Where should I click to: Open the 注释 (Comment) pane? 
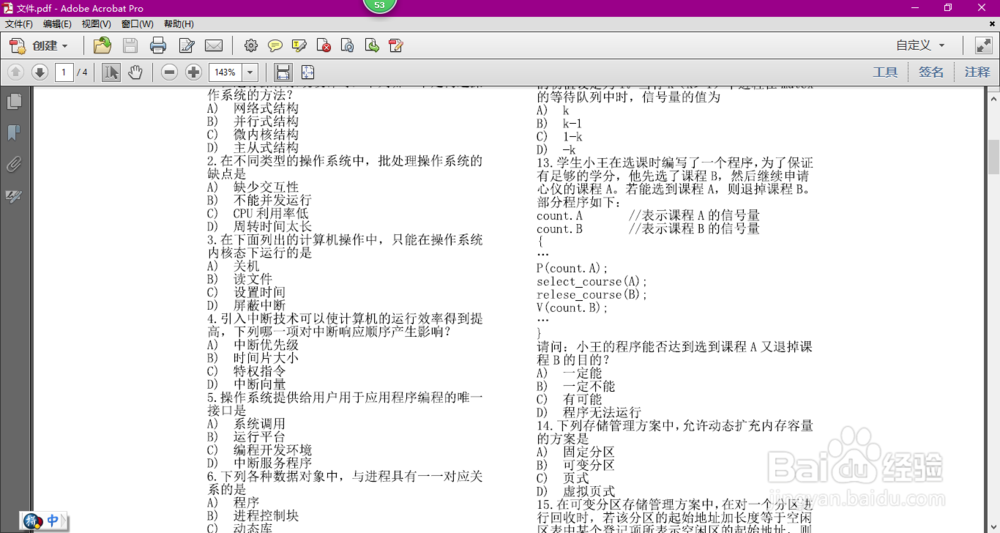(x=977, y=72)
